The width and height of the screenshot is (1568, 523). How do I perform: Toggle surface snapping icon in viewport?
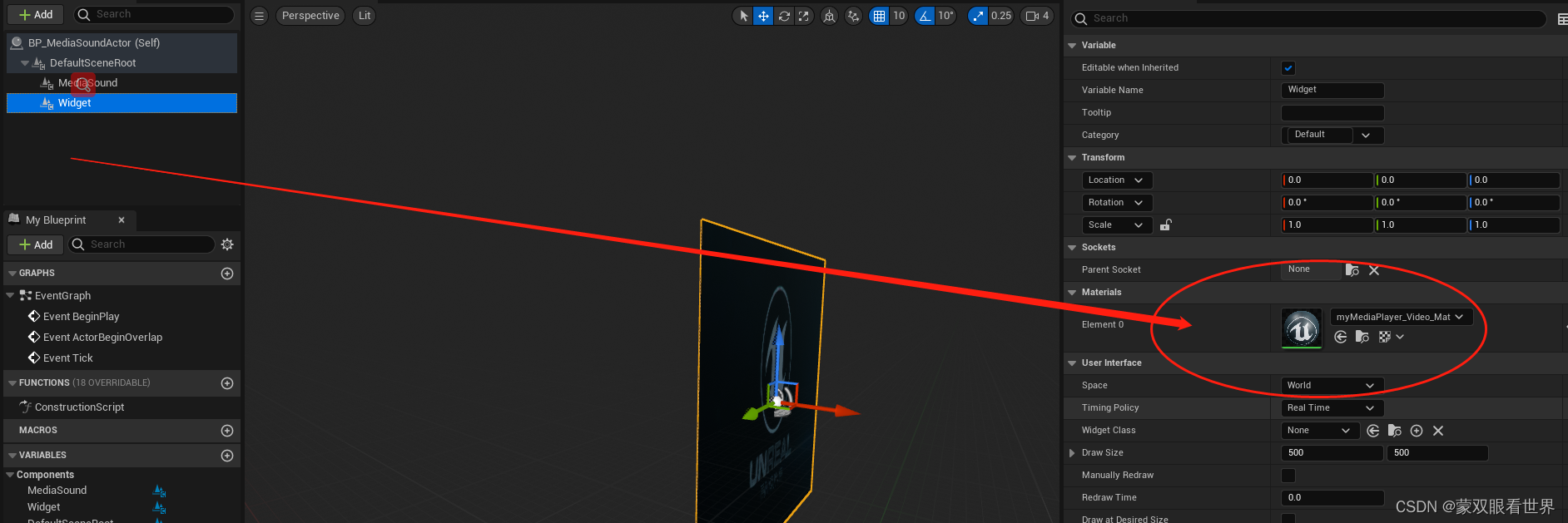[853, 16]
